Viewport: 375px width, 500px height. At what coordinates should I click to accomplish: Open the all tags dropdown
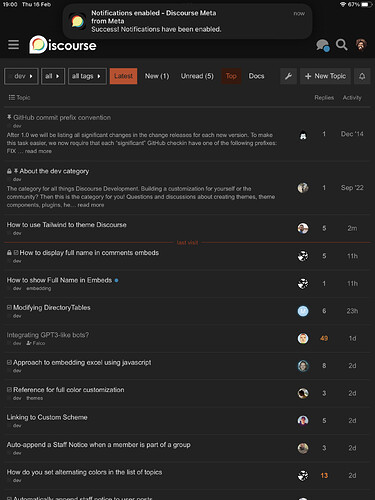pos(87,76)
